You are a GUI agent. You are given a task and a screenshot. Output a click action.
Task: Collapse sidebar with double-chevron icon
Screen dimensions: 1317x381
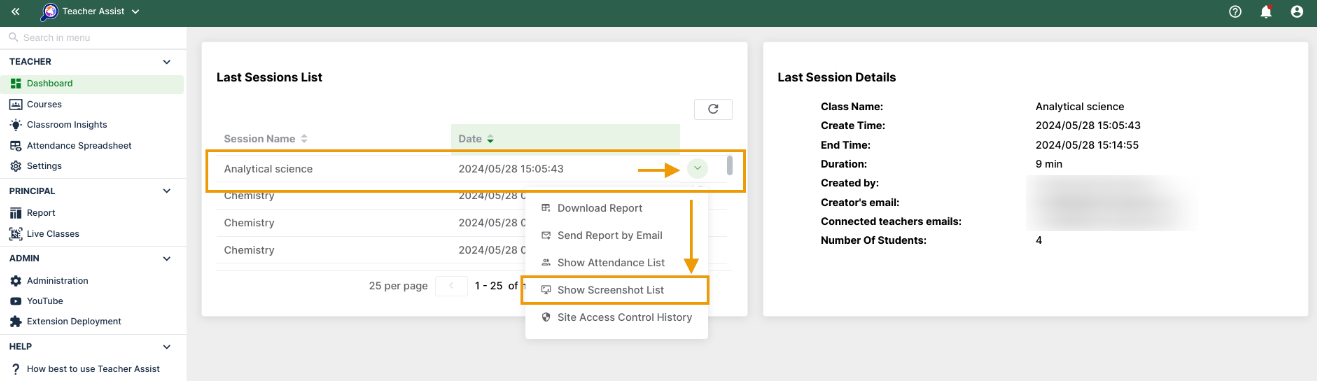point(15,12)
